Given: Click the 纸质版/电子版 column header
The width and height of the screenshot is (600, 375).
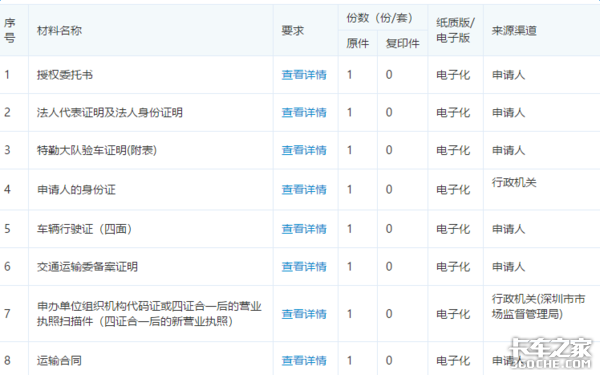Looking at the screenshot, I should tap(455, 30).
